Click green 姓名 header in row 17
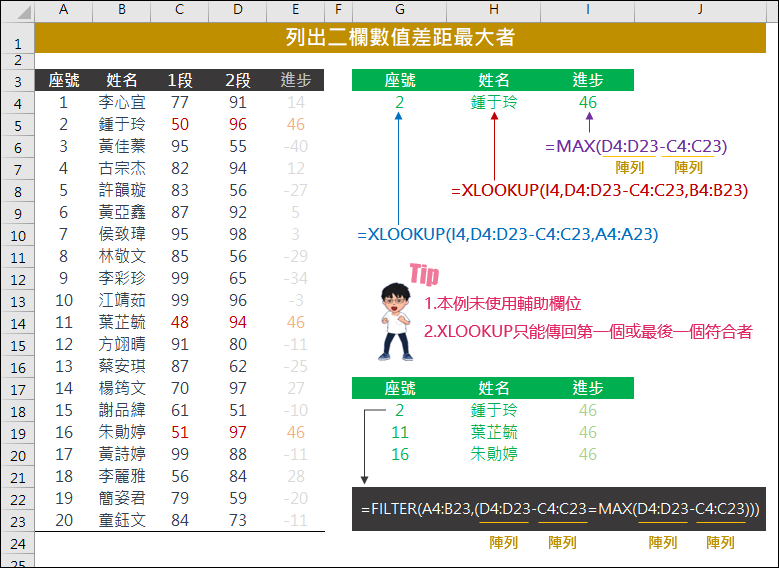The height and width of the screenshot is (568, 779). coord(494,388)
